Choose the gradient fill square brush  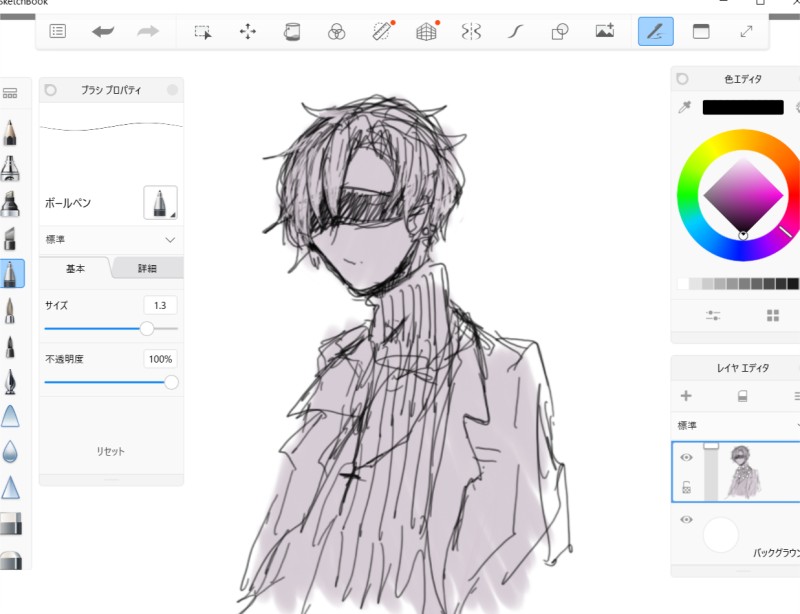(11, 523)
